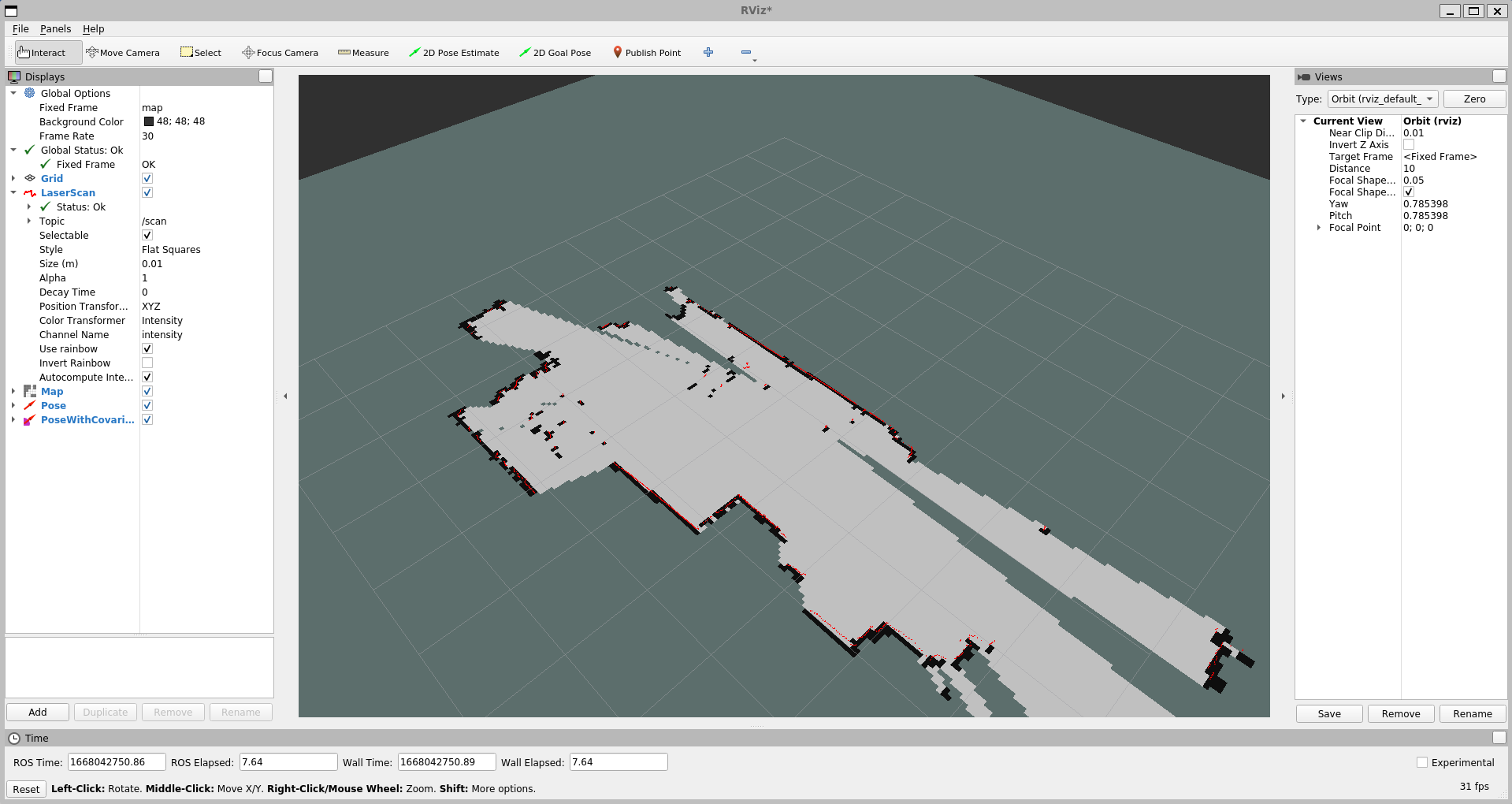Enable Invert Z Axis checkbox
Image resolution: width=1512 pixels, height=804 pixels.
click(1409, 144)
